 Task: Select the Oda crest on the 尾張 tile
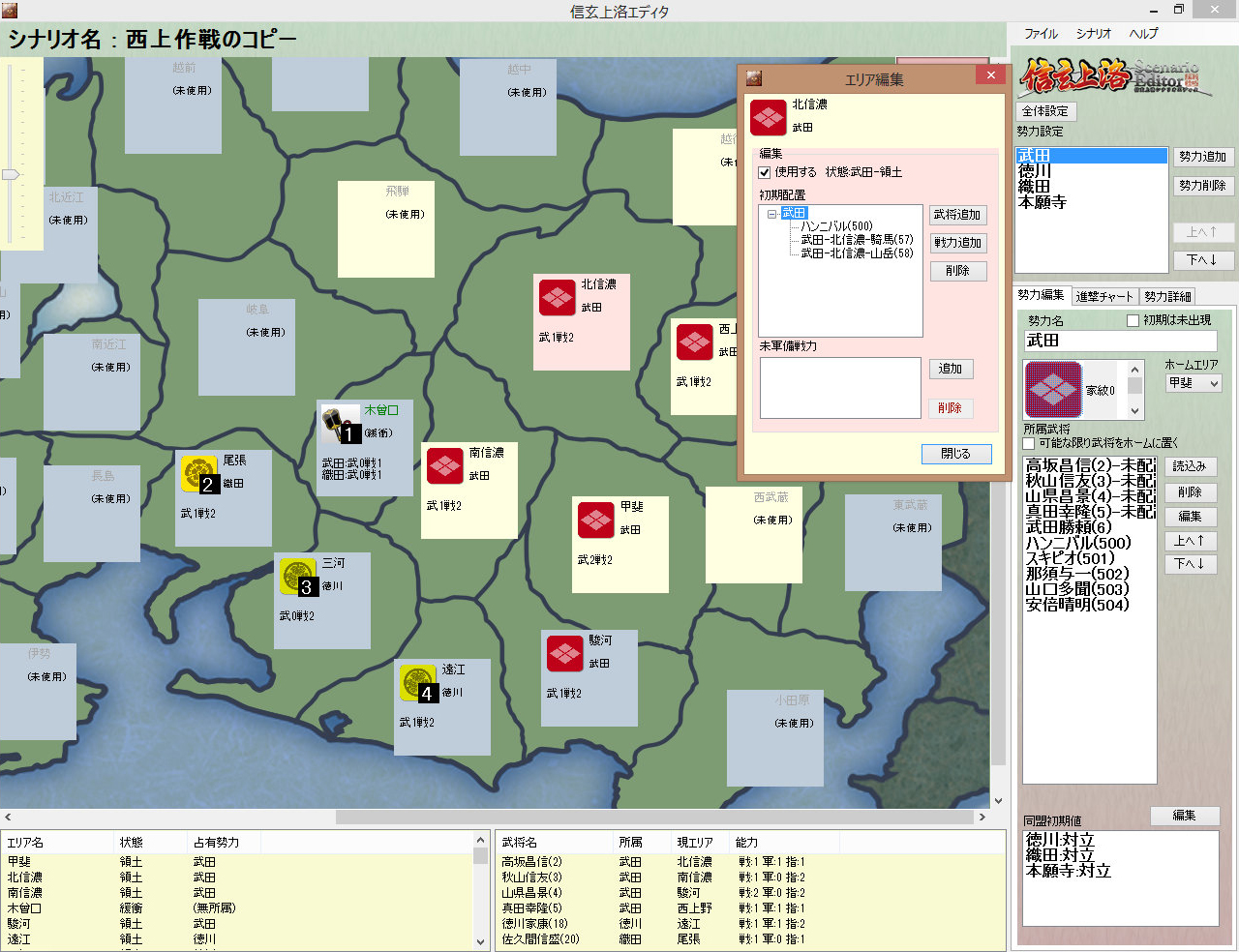coord(198,473)
